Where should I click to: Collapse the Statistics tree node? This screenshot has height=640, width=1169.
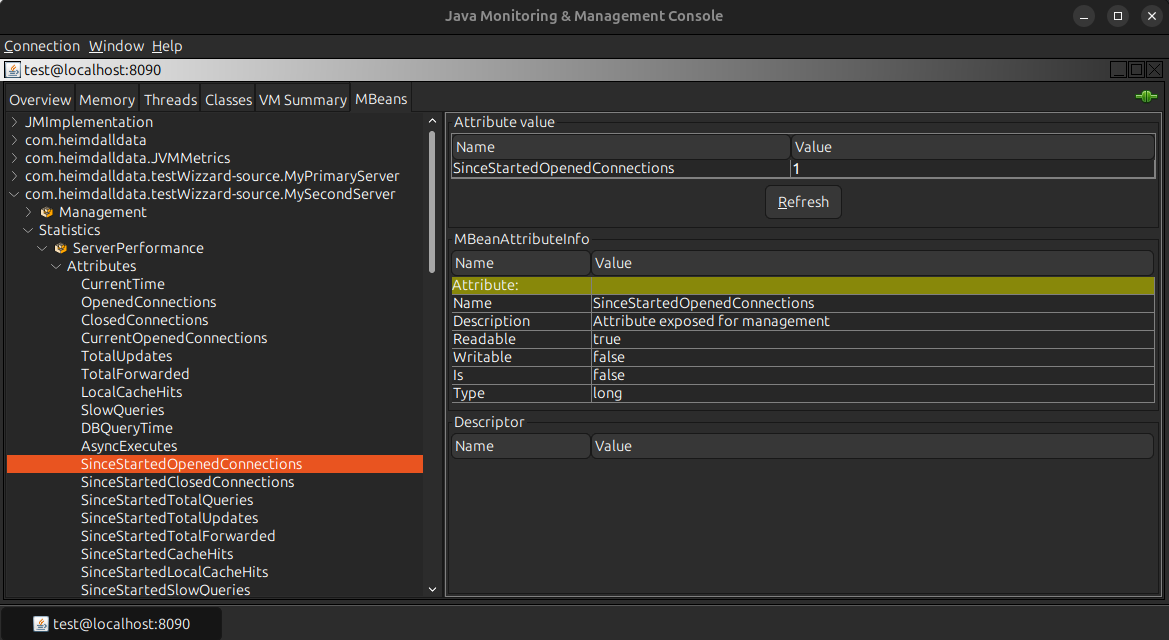click(28, 230)
